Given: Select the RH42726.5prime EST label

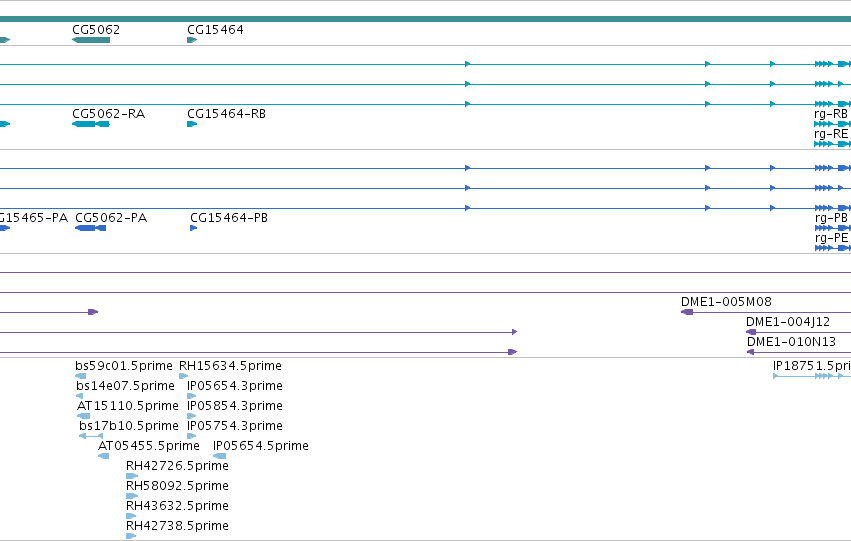Looking at the screenshot, I should point(177,466).
